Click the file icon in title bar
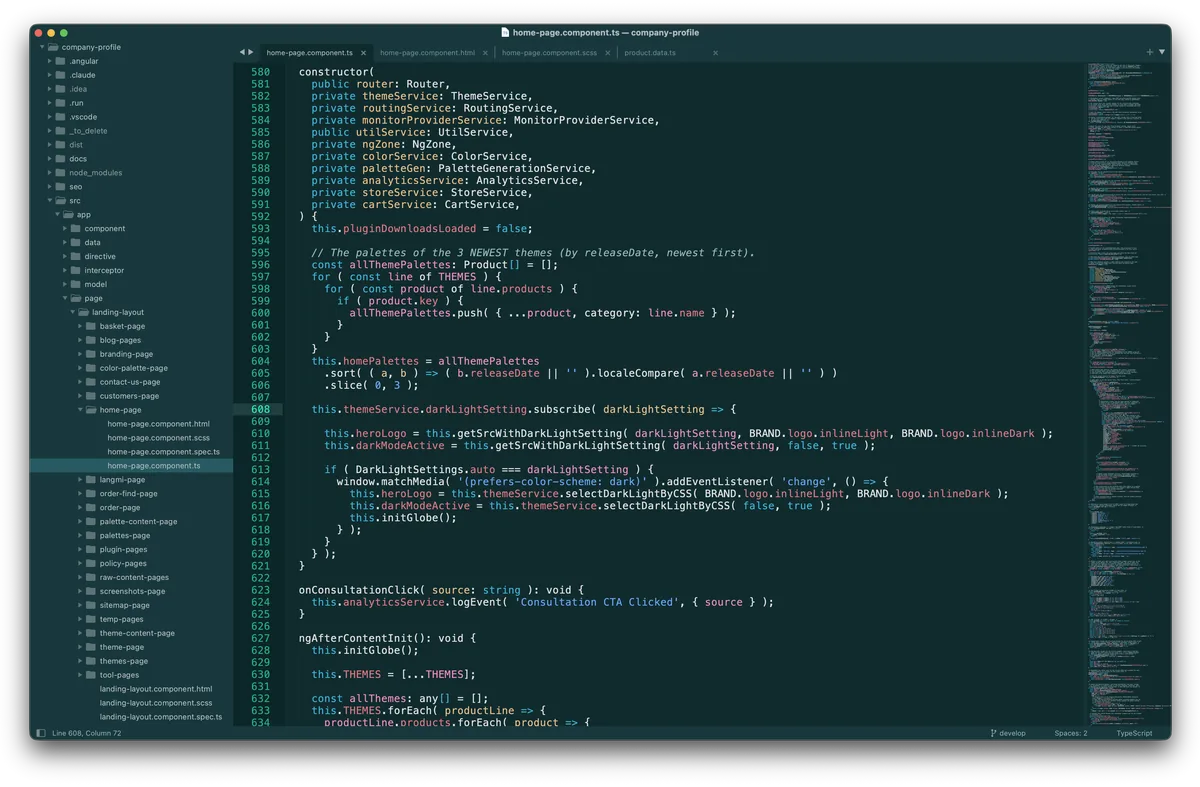The height and width of the screenshot is (787, 1200). click(505, 33)
